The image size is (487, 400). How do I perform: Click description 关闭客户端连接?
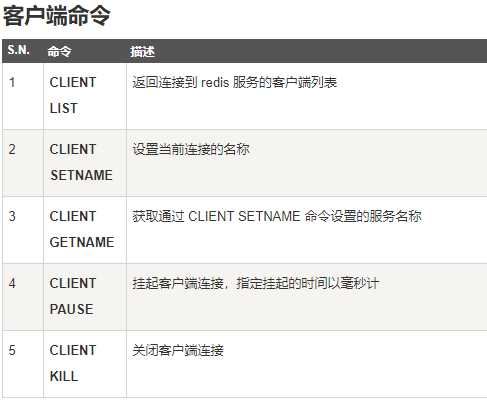pyautogui.click(x=178, y=350)
